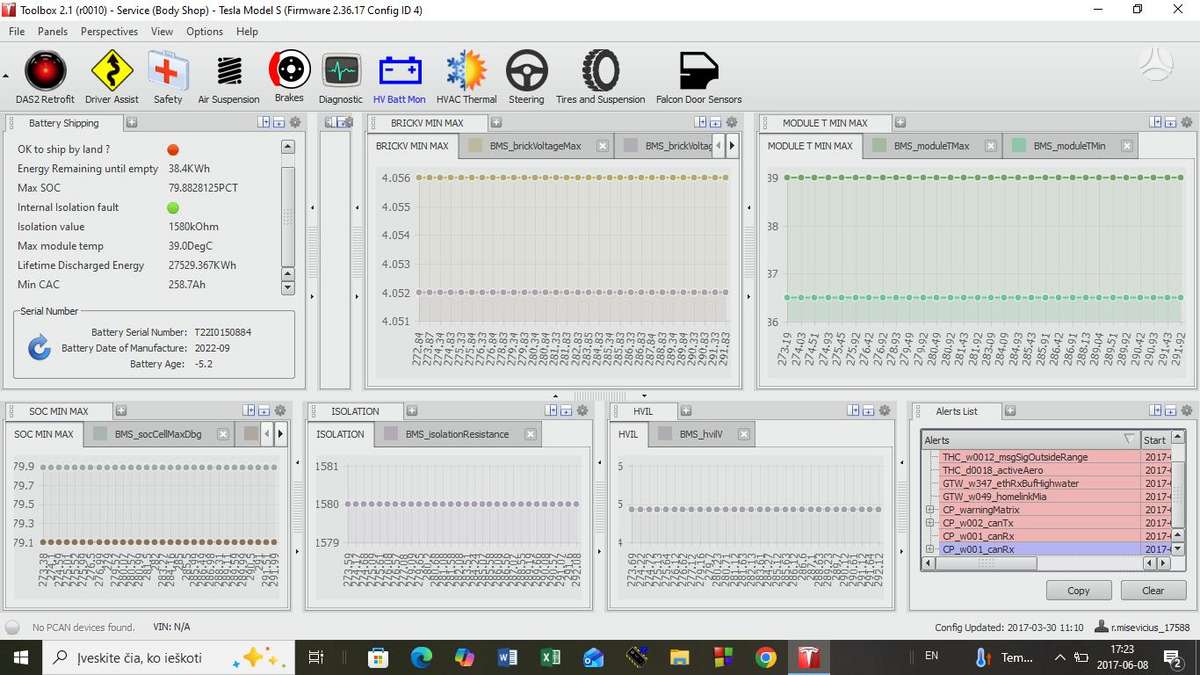1200x675 pixels.
Task: Open MODULE T MIN MAX panel settings gear
Action: click(1186, 123)
